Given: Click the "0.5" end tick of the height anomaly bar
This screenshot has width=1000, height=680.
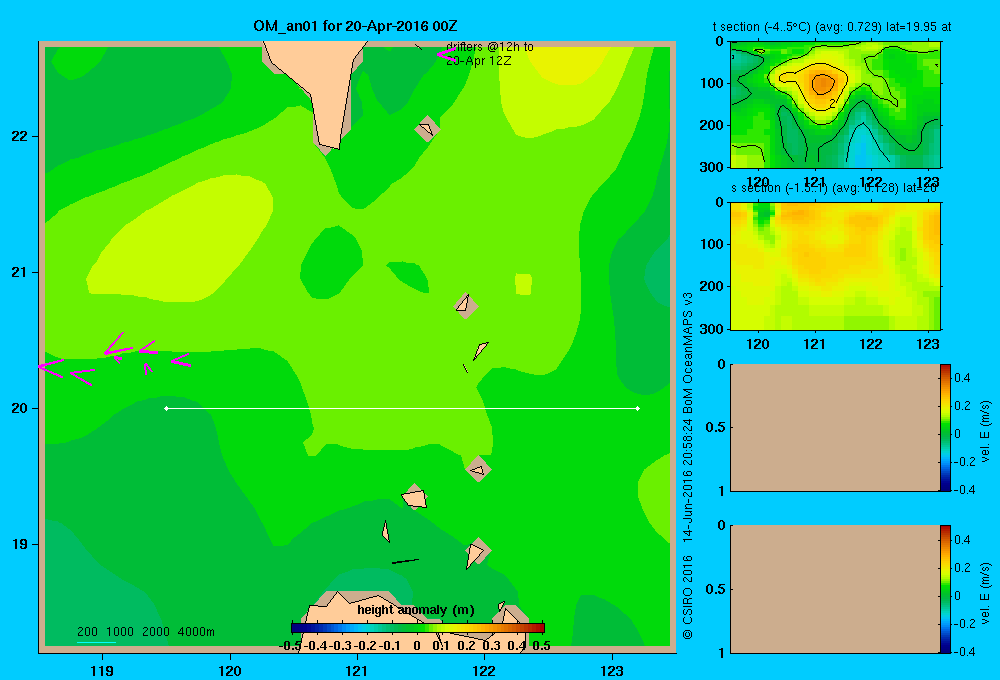Looking at the screenshot, I should pos(541,646).
